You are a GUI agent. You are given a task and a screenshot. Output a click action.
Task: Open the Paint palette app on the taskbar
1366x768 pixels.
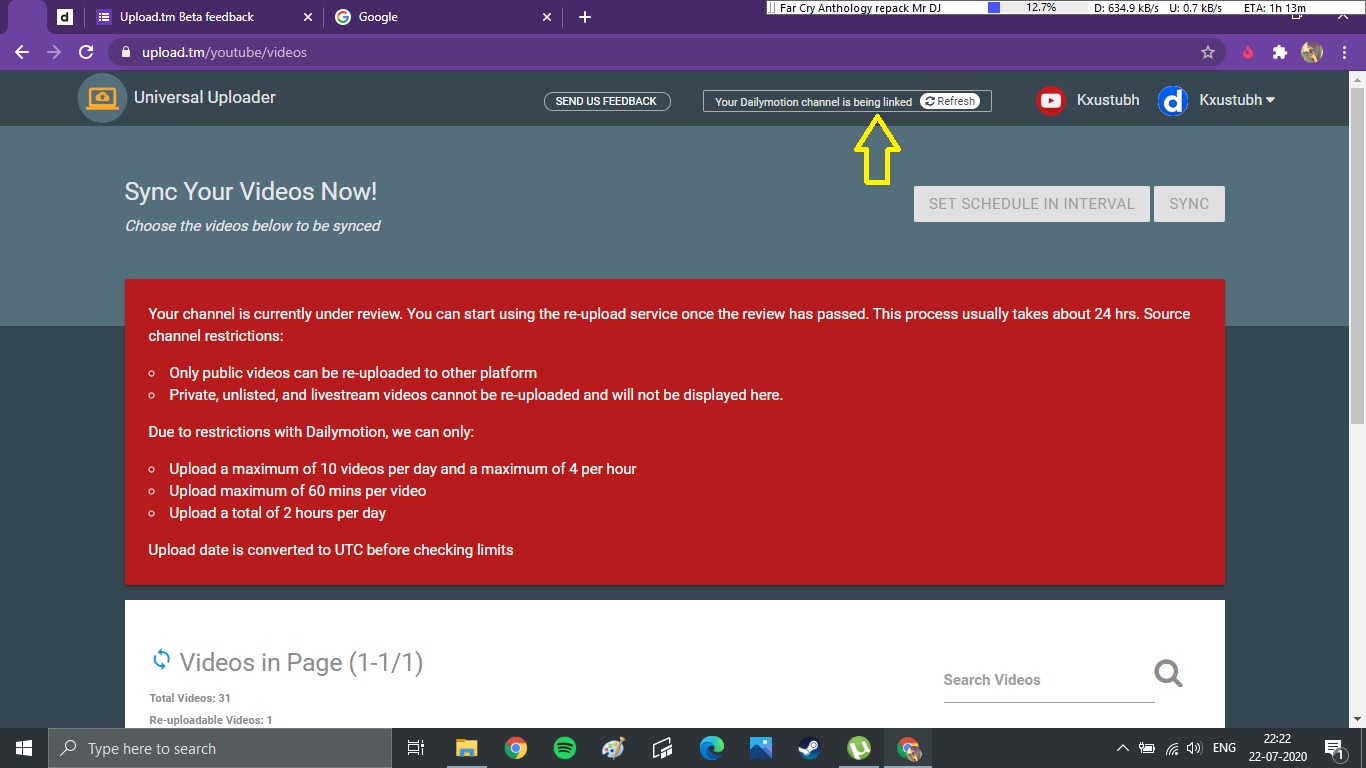613,748
